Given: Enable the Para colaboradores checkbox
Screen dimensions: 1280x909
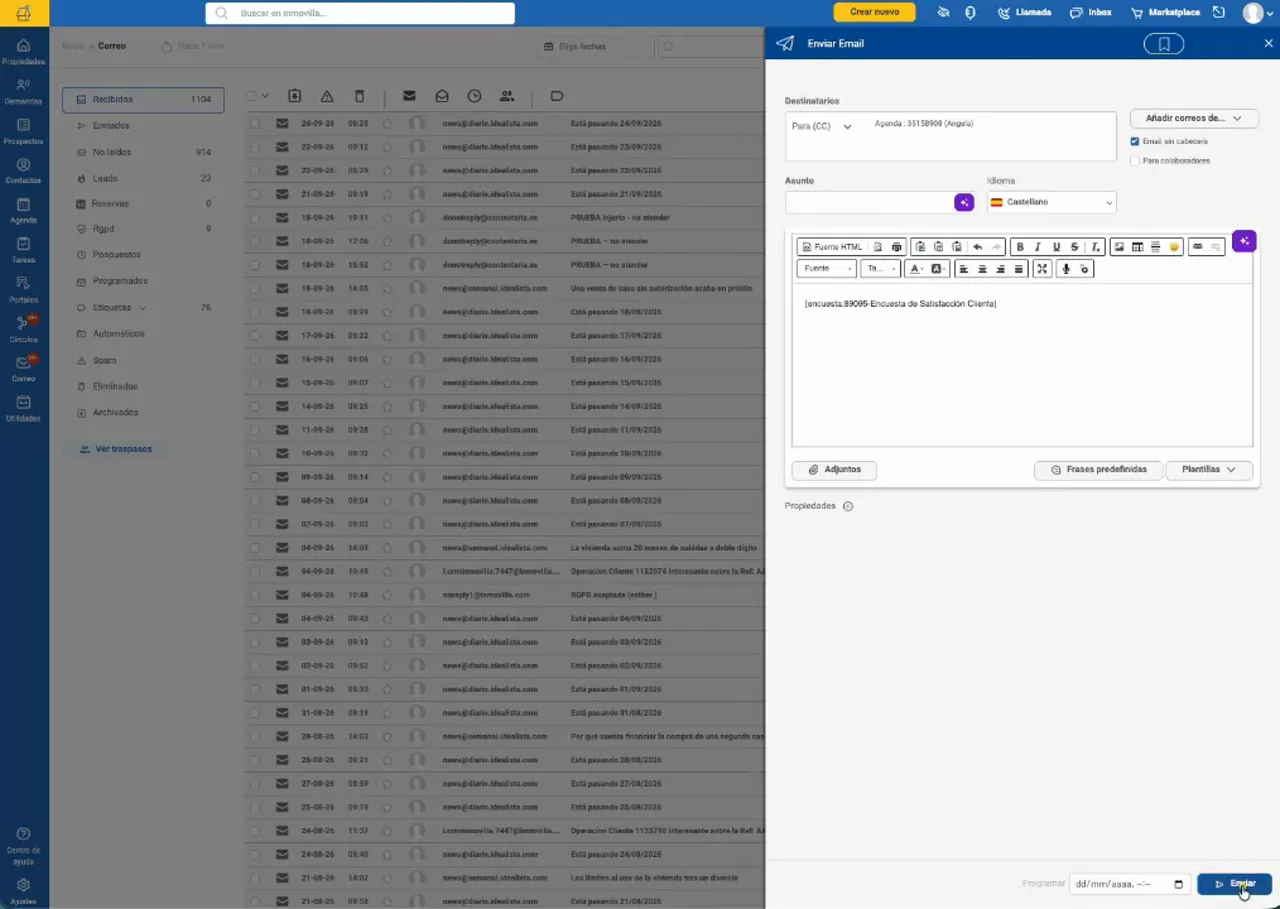Looking at the screenshot, I should coord(1135,161).
